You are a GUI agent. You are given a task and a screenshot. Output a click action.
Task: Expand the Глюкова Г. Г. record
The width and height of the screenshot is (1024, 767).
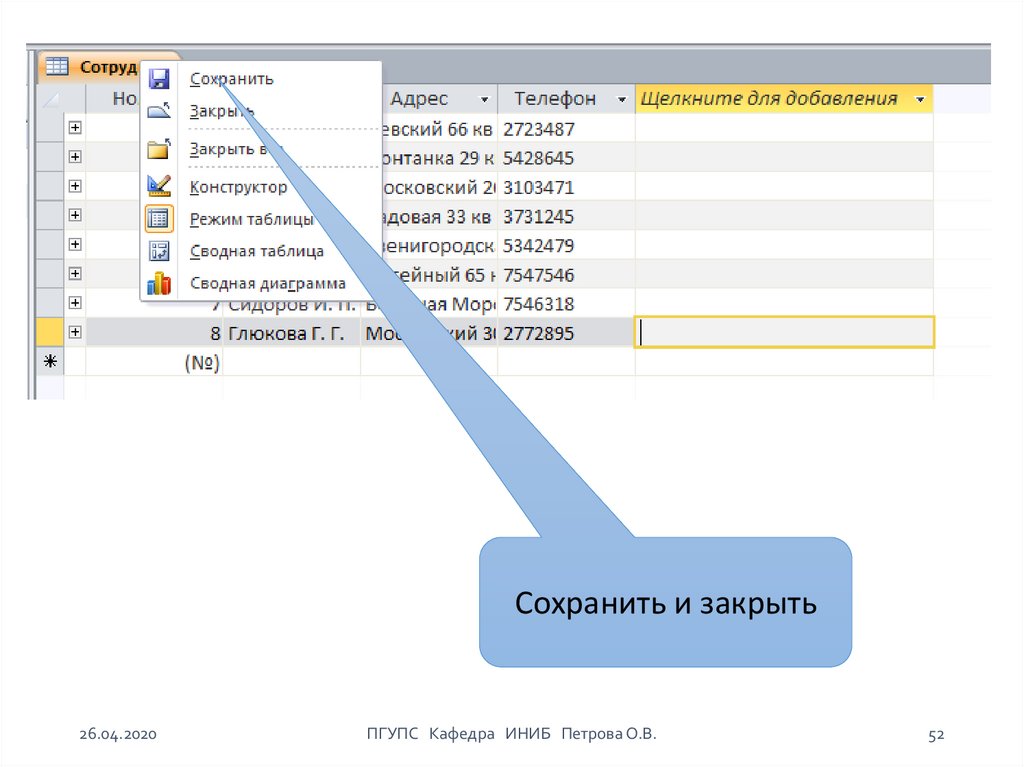click(75, 333)
